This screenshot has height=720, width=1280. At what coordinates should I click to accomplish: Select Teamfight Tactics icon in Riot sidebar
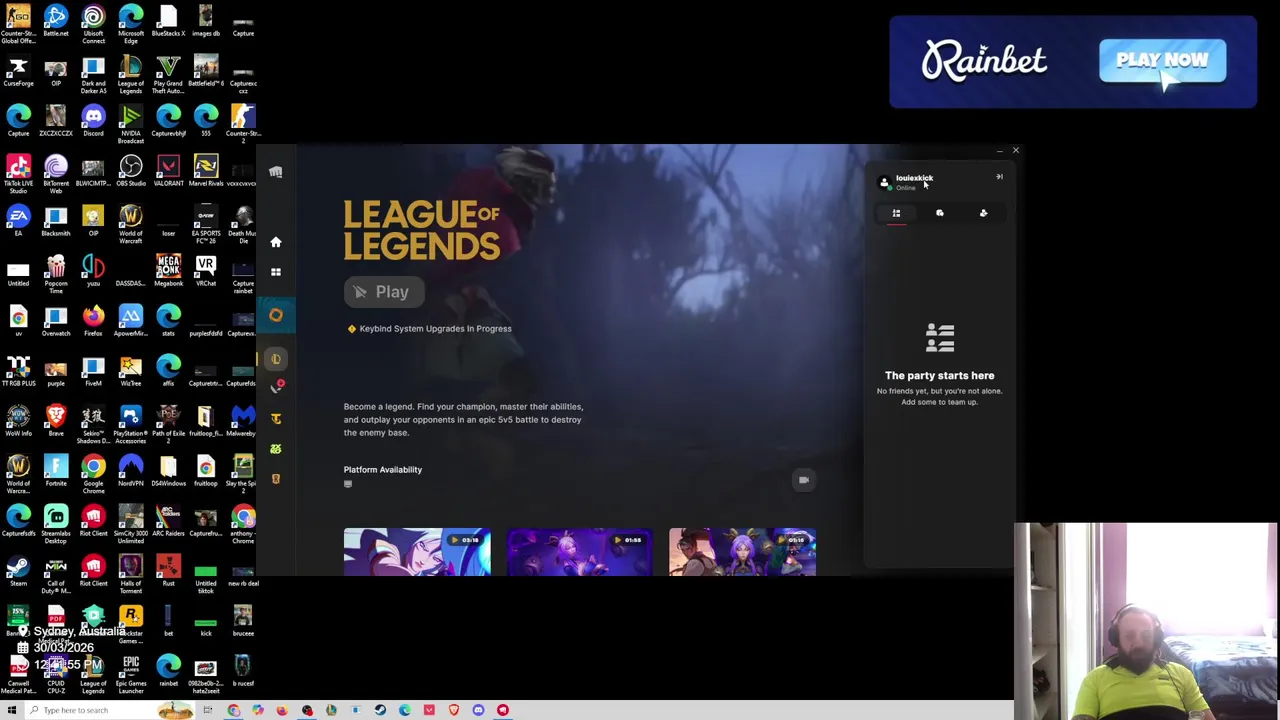(276, 418)
